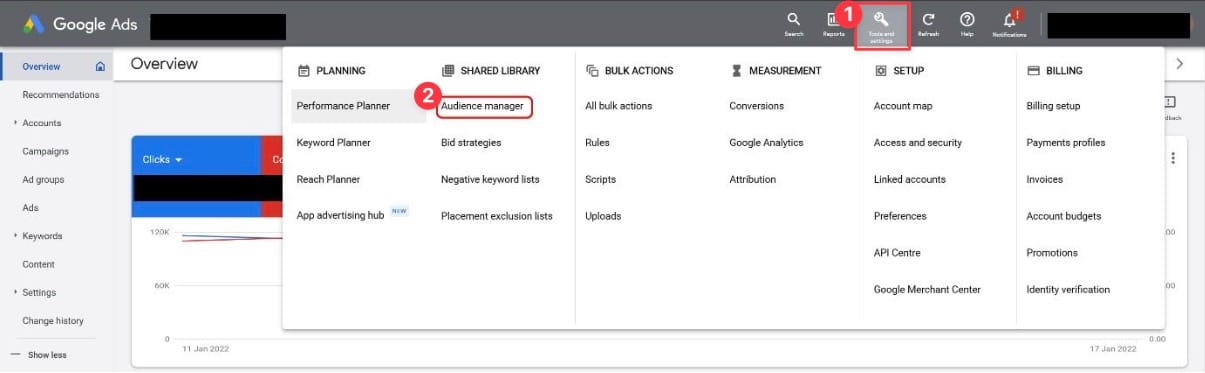Open Ad groups in the sidebar
The width and height of the screenshot is (1205, 373).
pos(43,180)
